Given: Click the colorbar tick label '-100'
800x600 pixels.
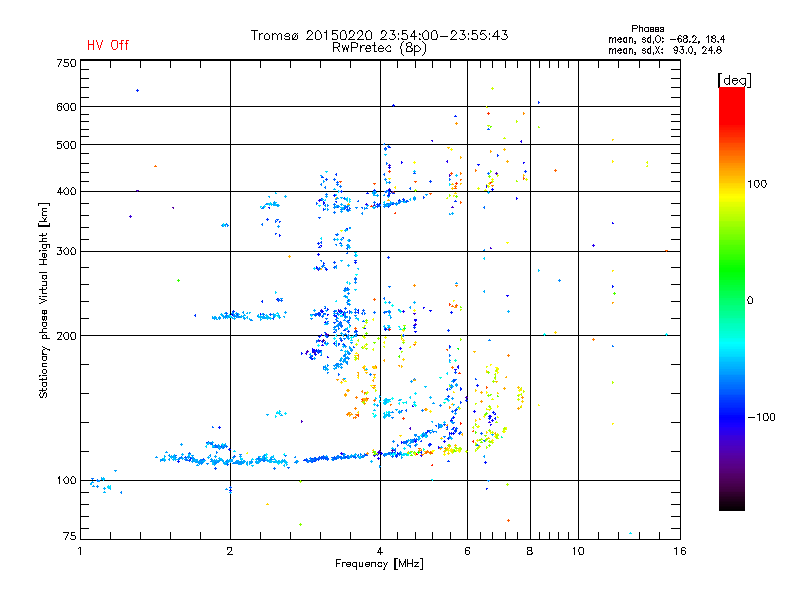Looking at the screenshot, I should (762, 417).
